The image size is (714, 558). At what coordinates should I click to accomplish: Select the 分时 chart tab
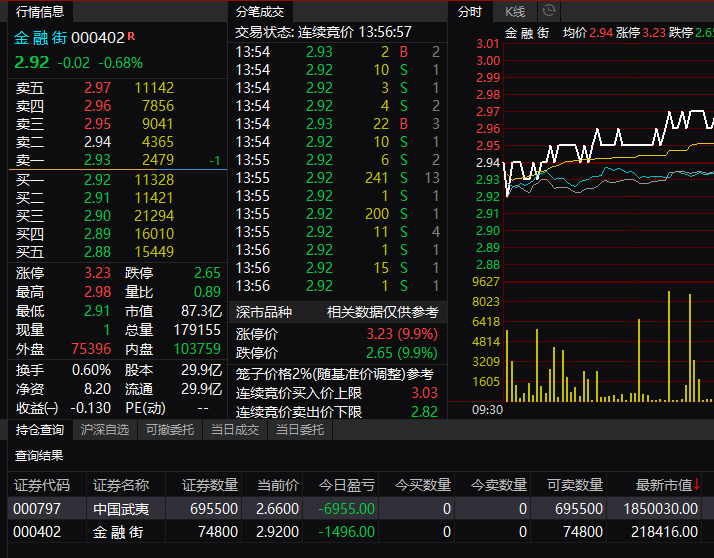[469, 12]
